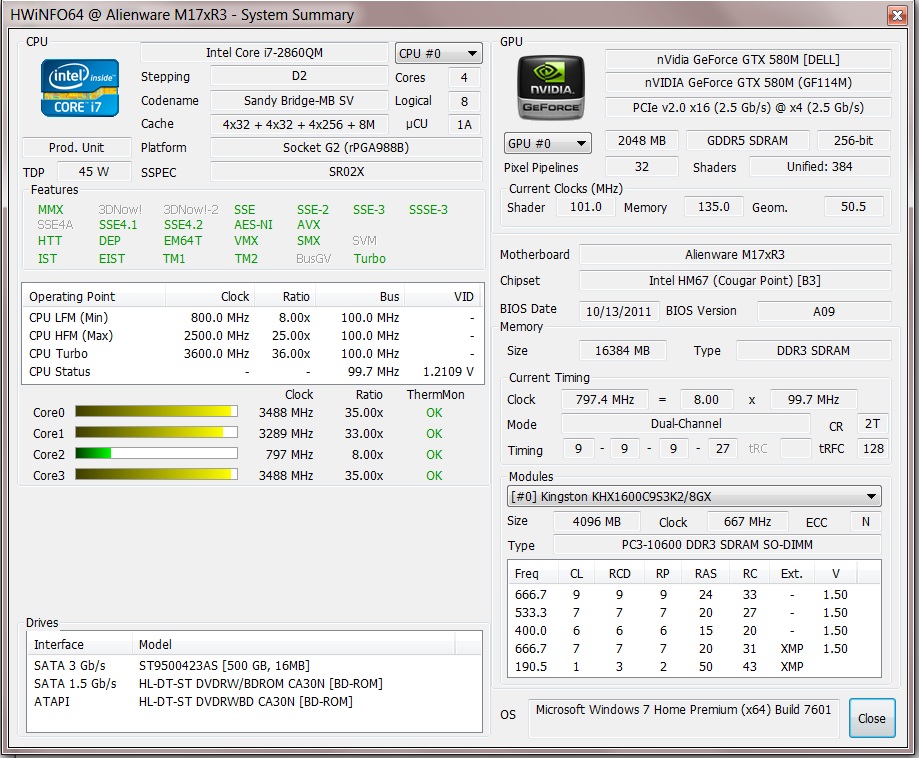This screenshot has width=919, height=758.
Task: Click the PC3-10600 DDR3 SDRAM SO-DIMM field
Action: 717,545
